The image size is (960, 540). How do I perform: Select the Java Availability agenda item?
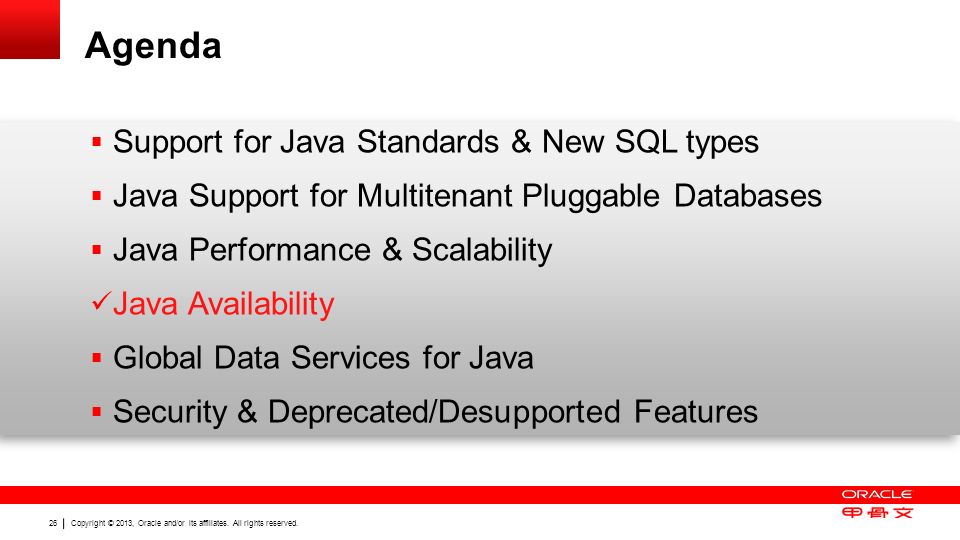pyautogui.click(x=223, y=304)
